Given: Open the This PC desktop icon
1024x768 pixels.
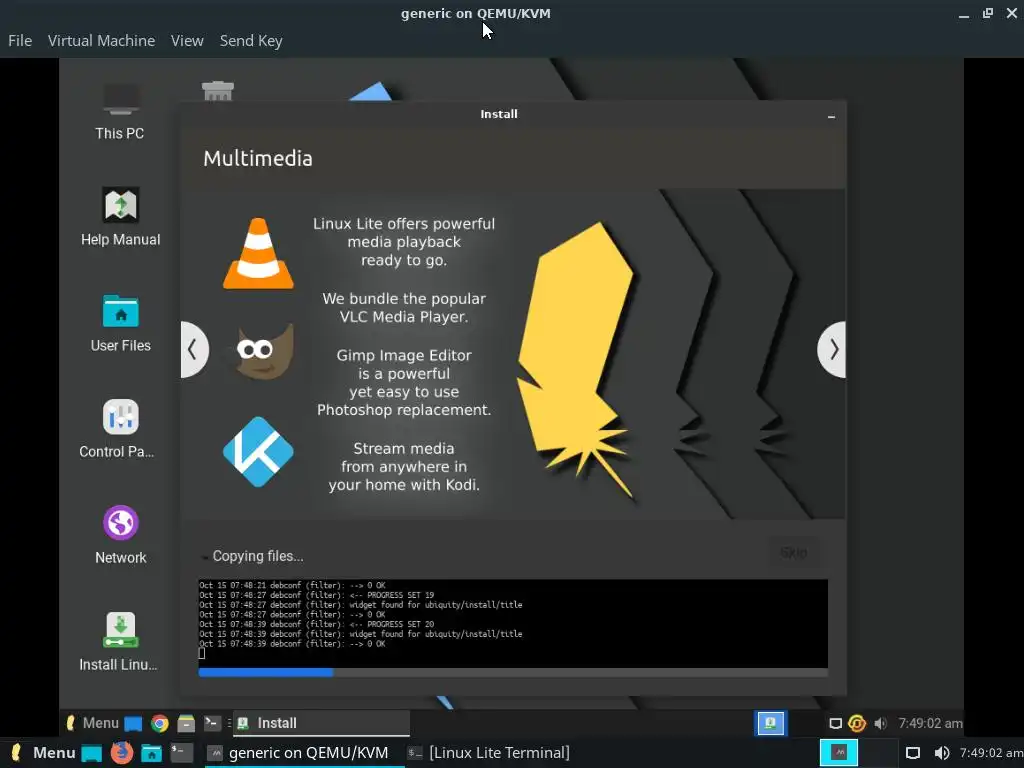Looking at the screenshot, I should (120, 112).
